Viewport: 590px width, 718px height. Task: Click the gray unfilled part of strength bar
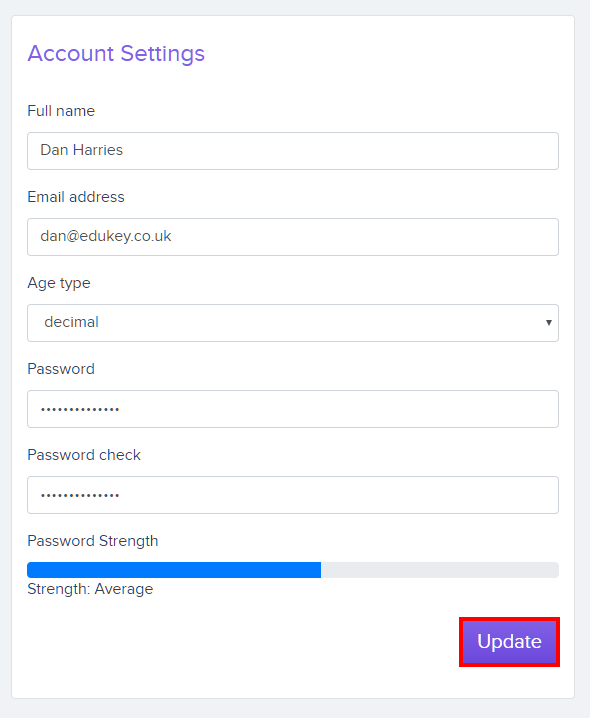pyautogui.click(x=440, y=570)
